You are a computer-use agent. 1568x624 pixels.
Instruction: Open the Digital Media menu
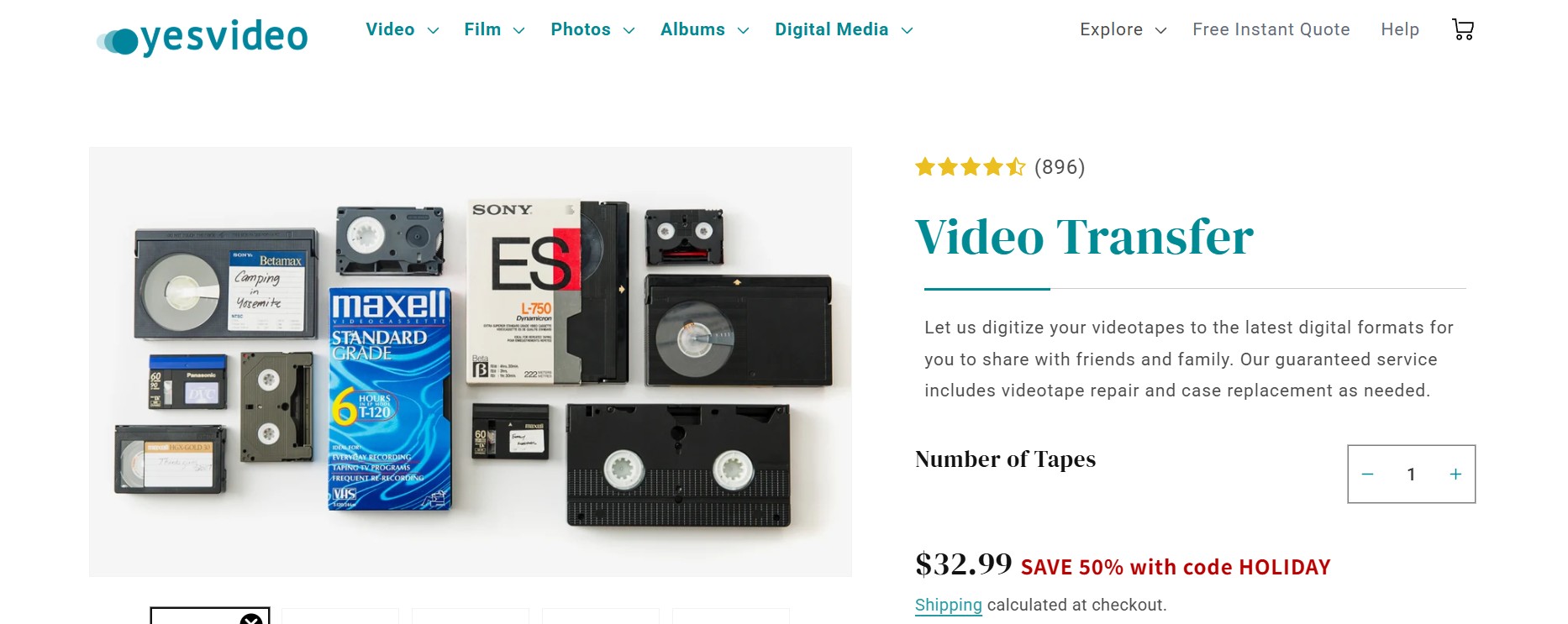[x=831, y=29]
